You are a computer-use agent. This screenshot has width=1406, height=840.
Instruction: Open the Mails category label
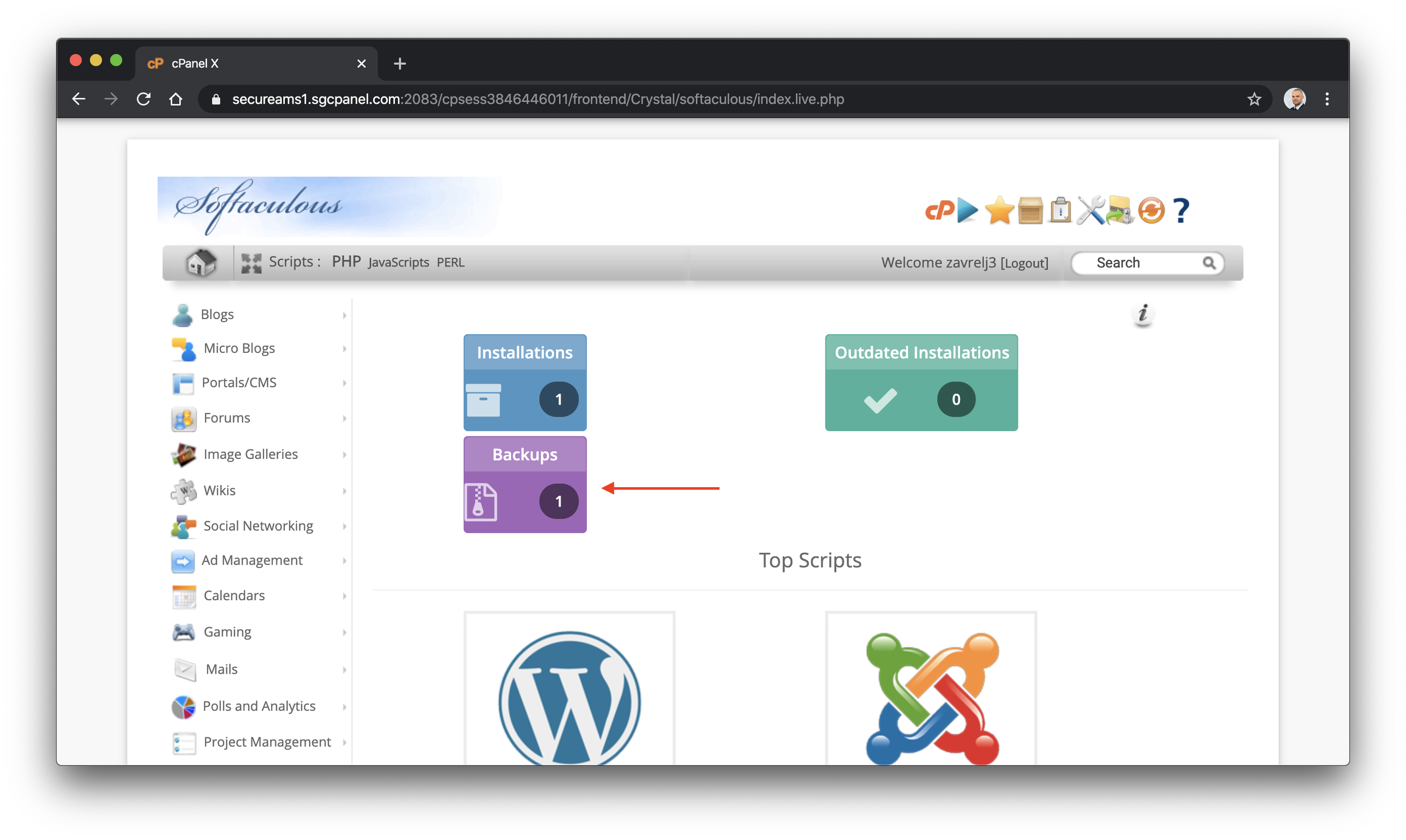click(221, 669)
